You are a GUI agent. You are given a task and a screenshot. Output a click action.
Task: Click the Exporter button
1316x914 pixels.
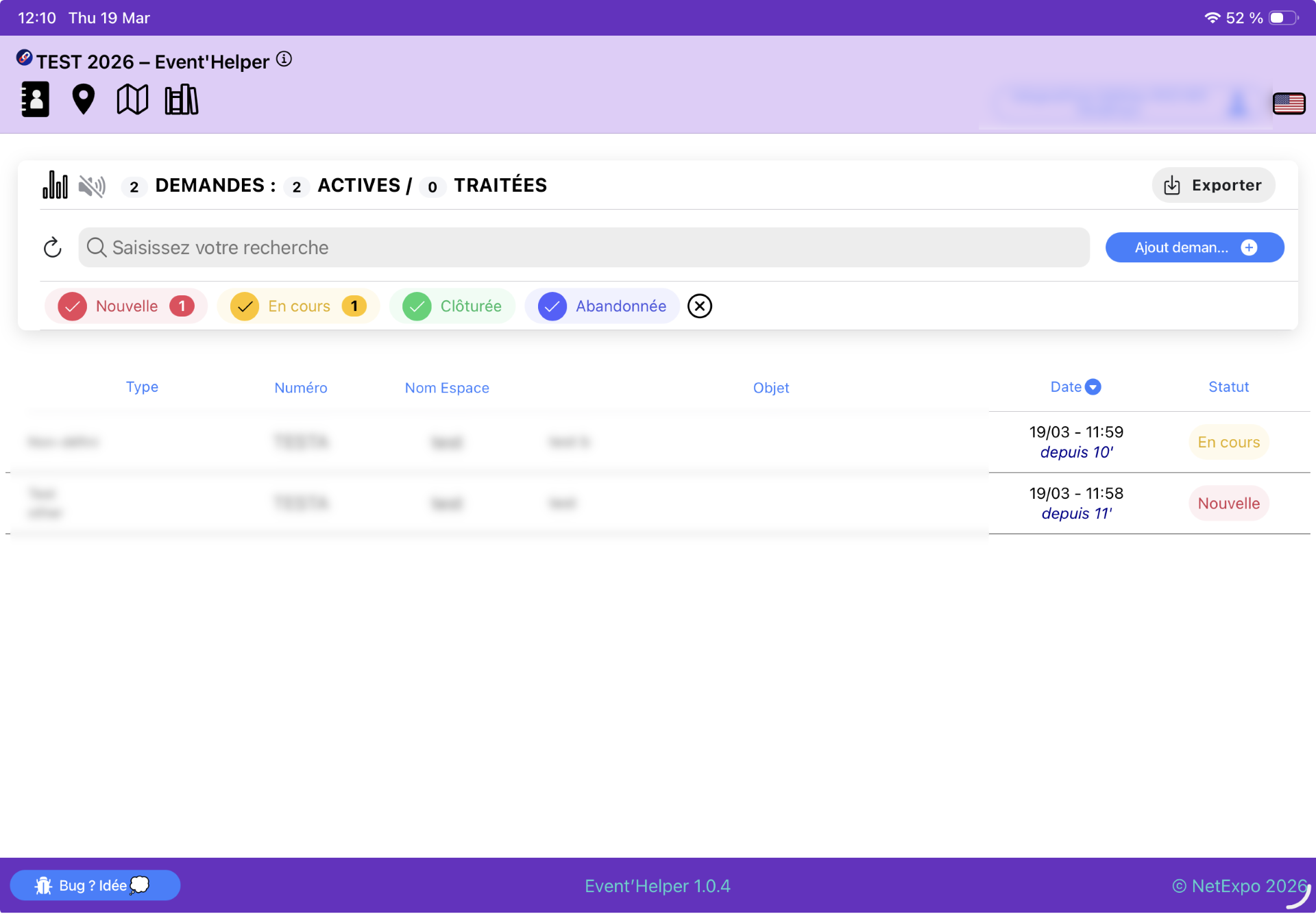(x=1213, y=185)
